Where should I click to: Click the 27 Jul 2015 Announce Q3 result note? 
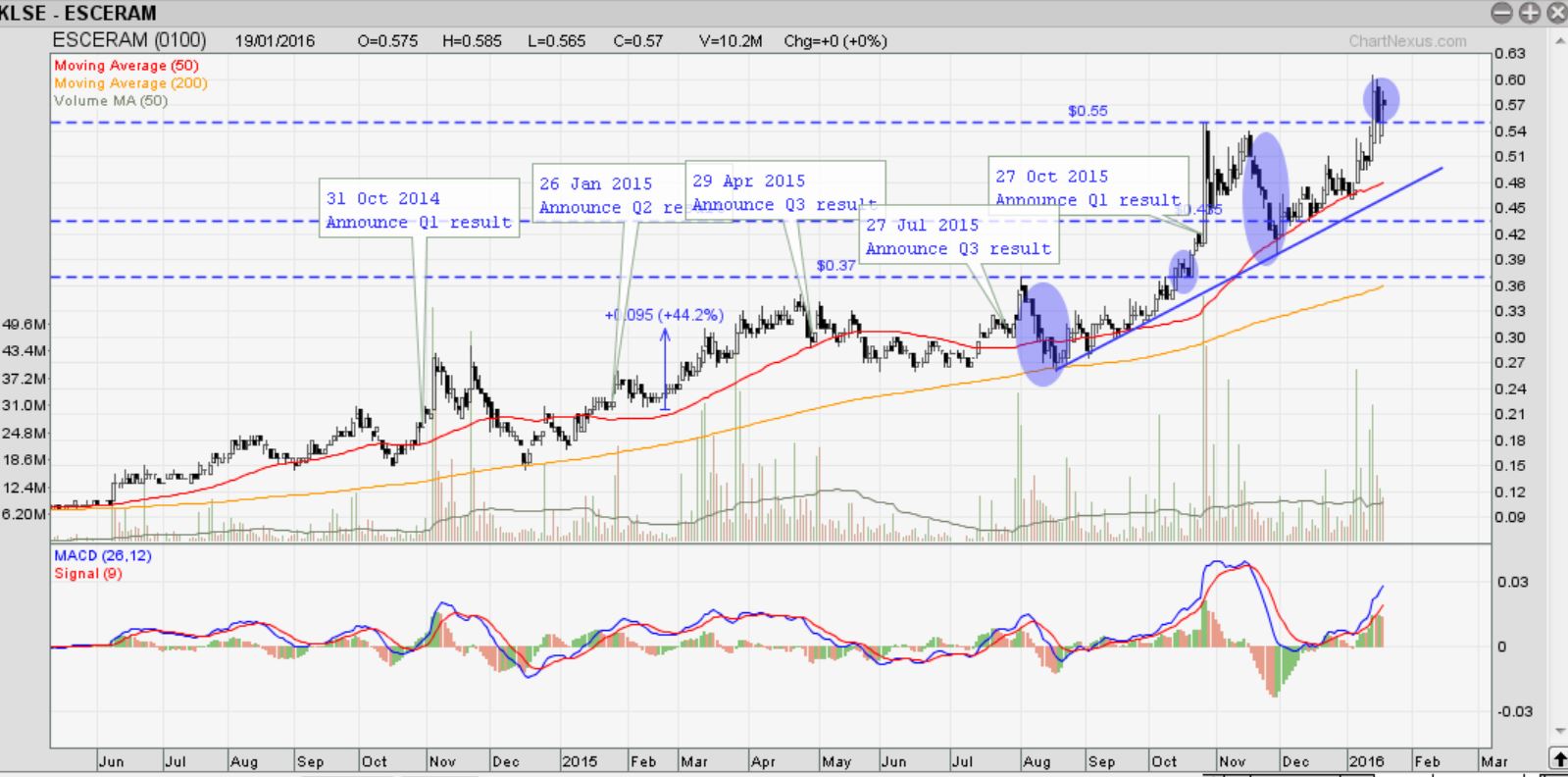(959, 236)
